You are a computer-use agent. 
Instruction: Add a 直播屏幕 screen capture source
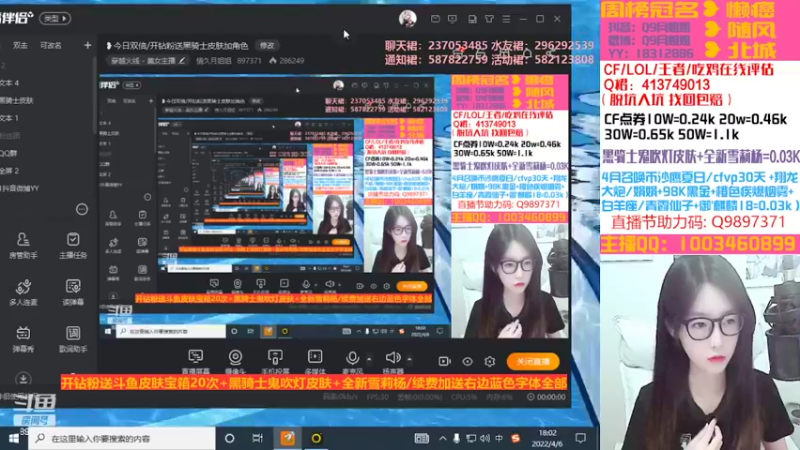click(196, 362)
